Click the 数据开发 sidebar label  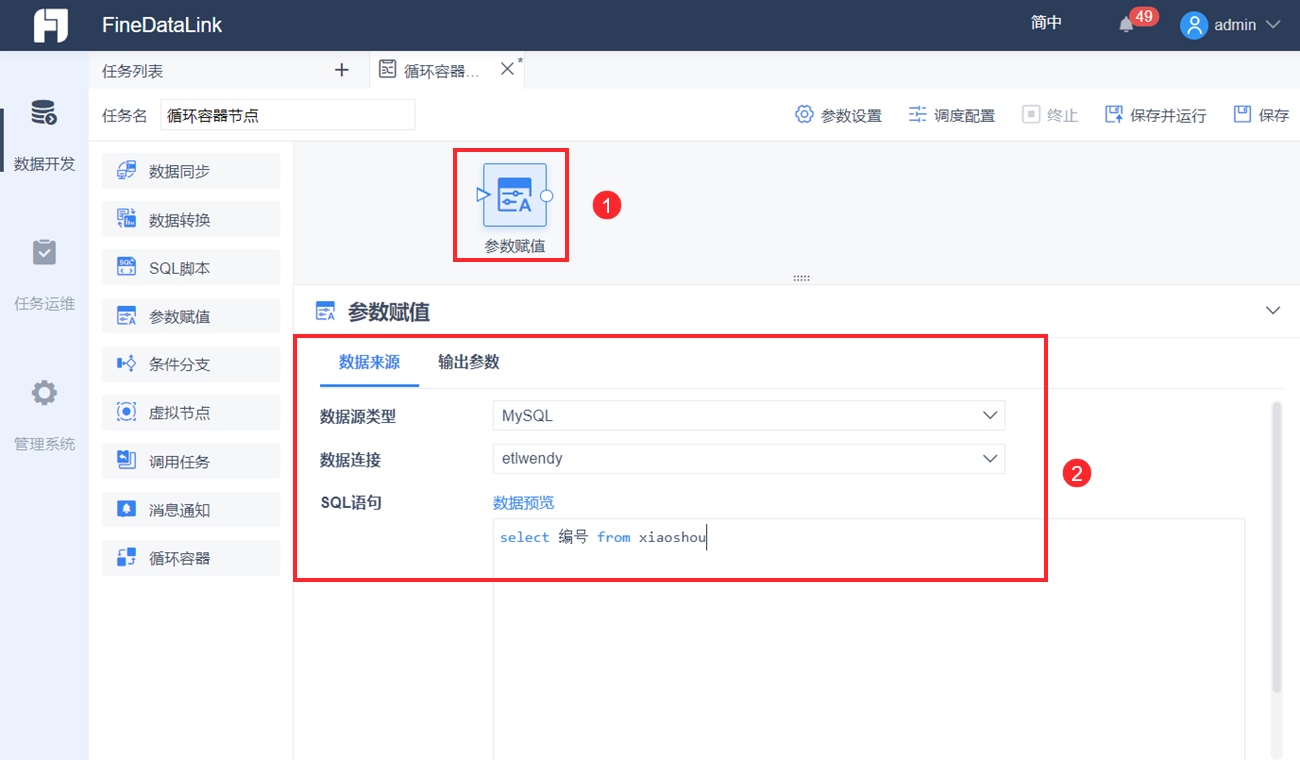(44, 164)
